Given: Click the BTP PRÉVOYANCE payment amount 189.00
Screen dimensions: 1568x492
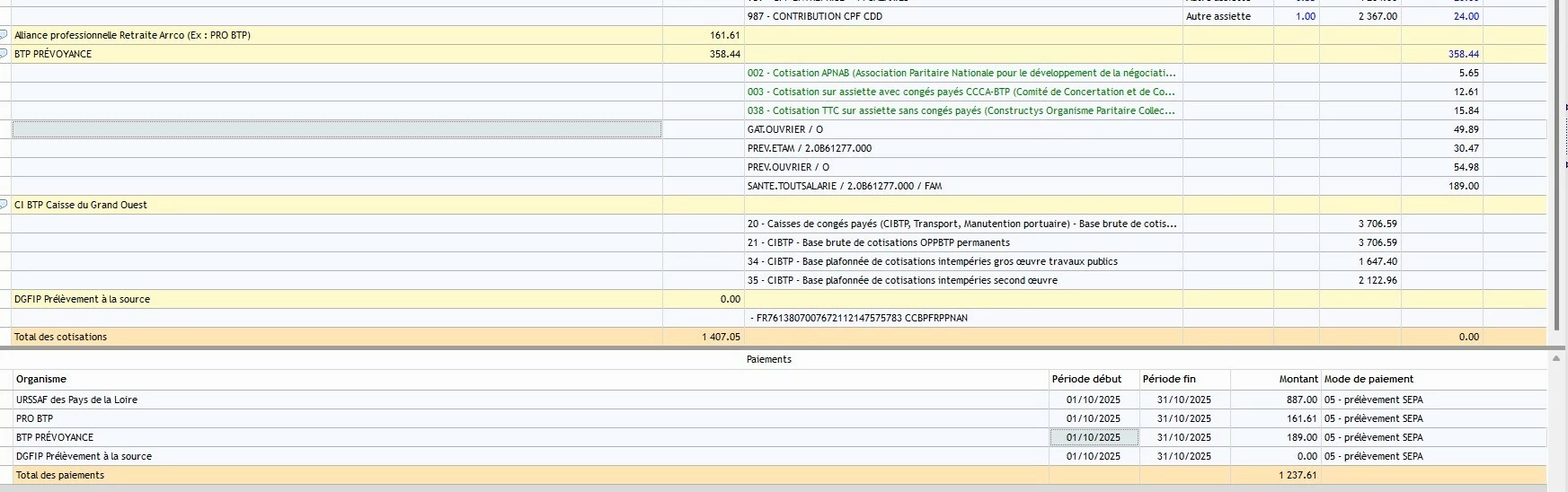Looking at the screenshot, I should (x=1301, y=437).
